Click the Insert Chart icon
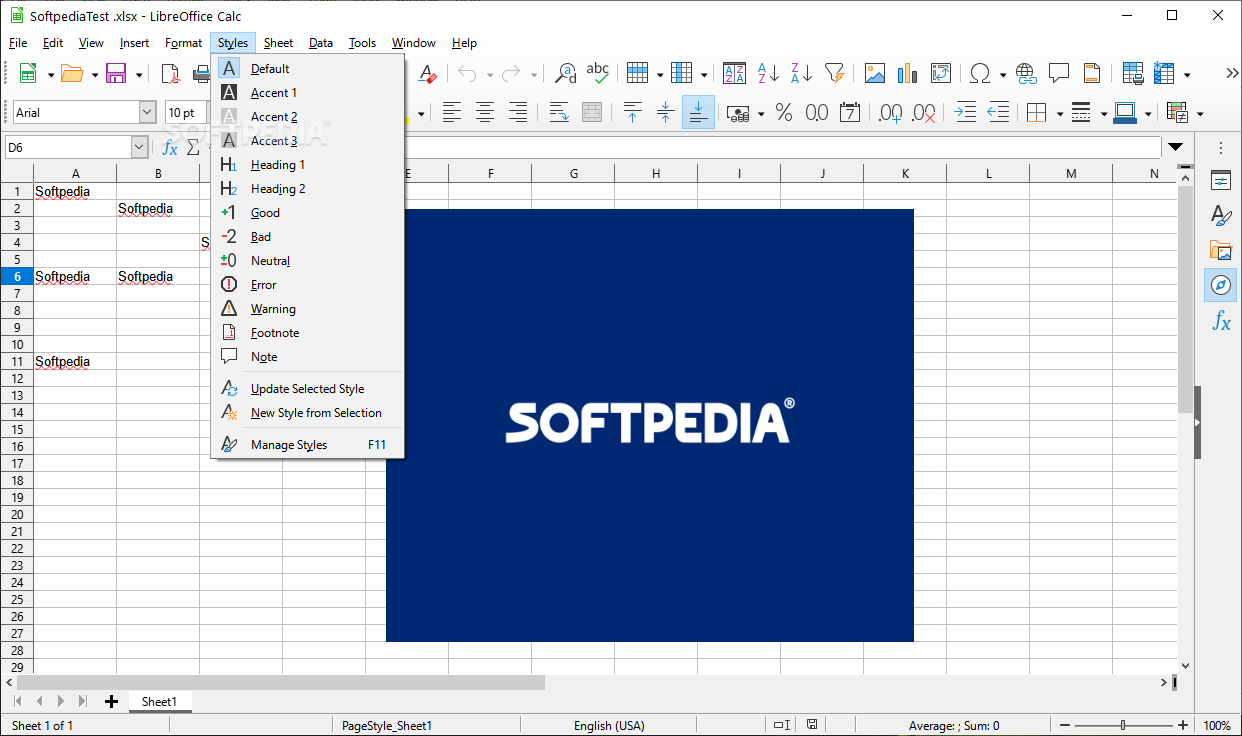Image resolution: width=1242 pixels, height=736 pixels. (x=908, y=73)
